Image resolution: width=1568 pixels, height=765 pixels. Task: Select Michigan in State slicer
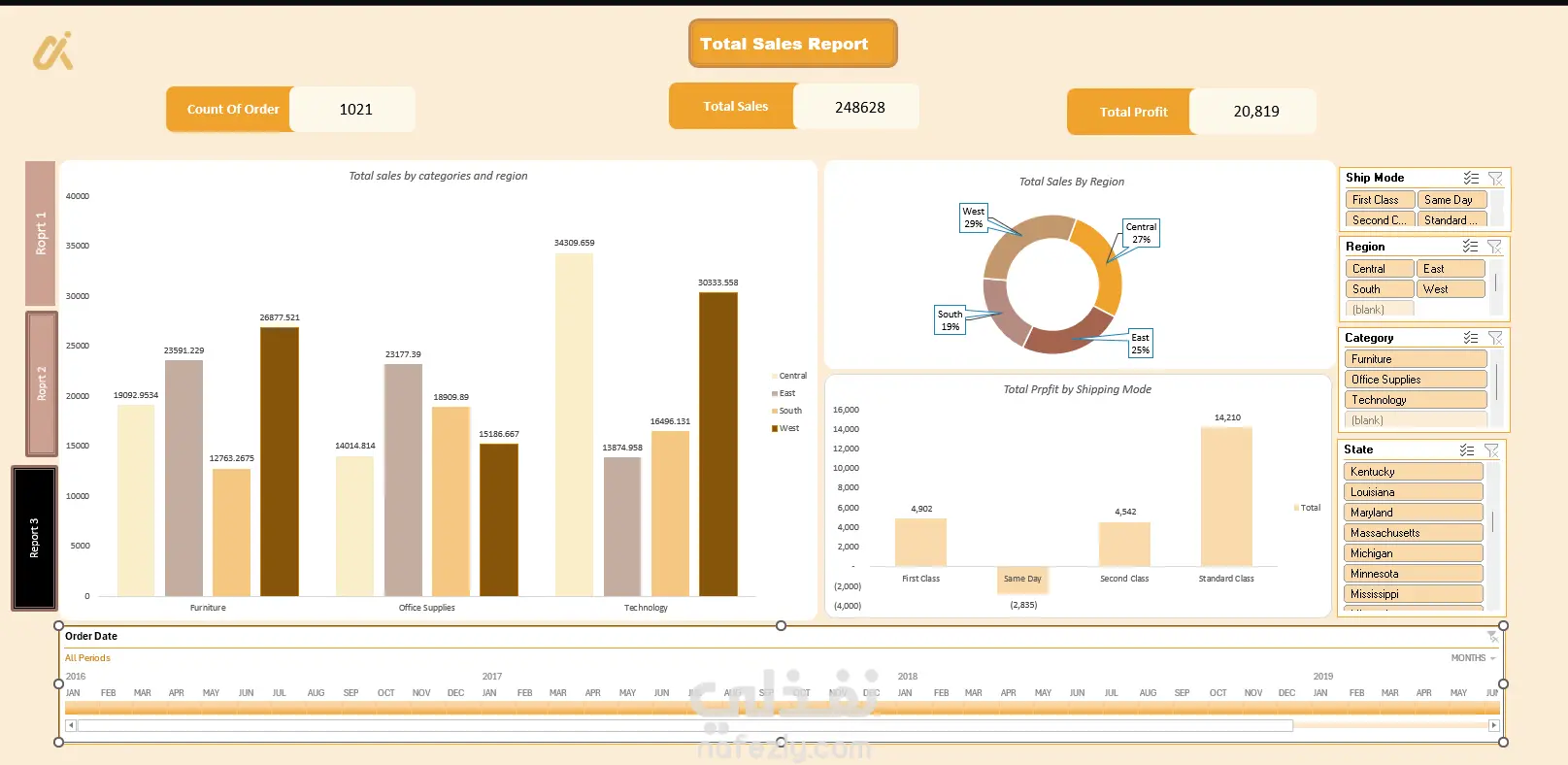(1414, 553)
